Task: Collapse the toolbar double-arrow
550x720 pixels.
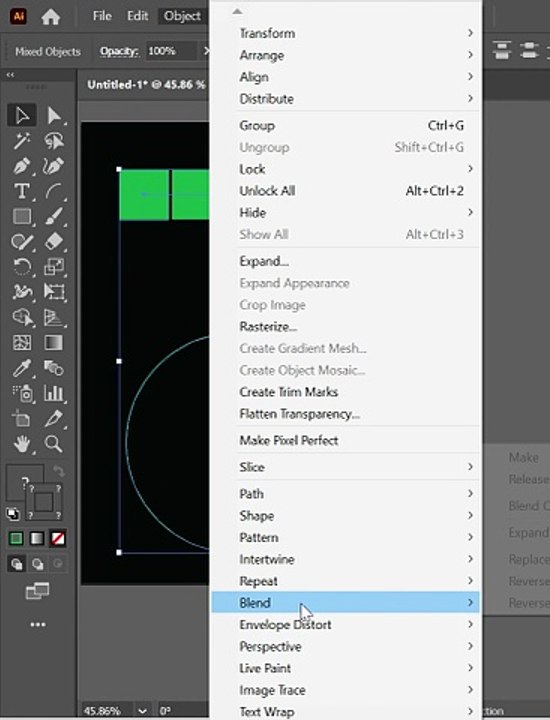Action: (10, 74)
